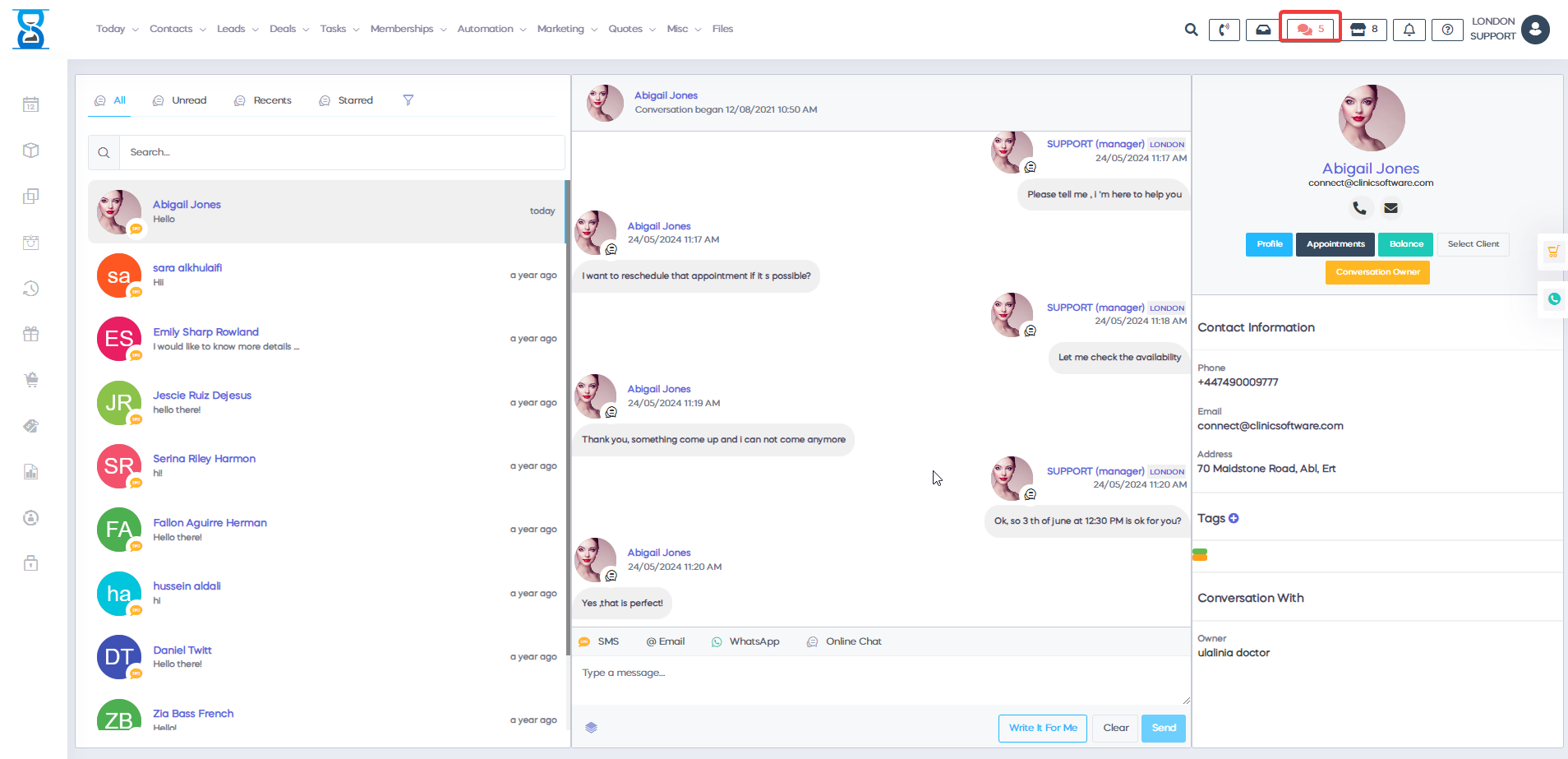Call Abigail Jones using phone icon
Screen dimensions: 1568x759
click(x=1359, y=208)
